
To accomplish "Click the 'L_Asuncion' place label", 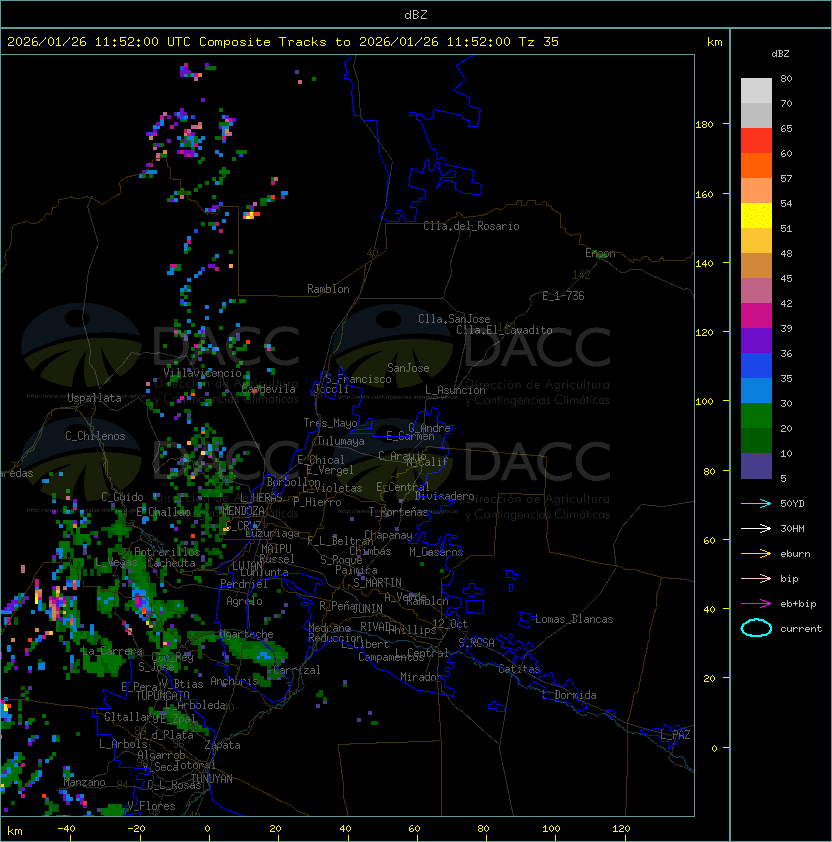I will pos(455,390).
